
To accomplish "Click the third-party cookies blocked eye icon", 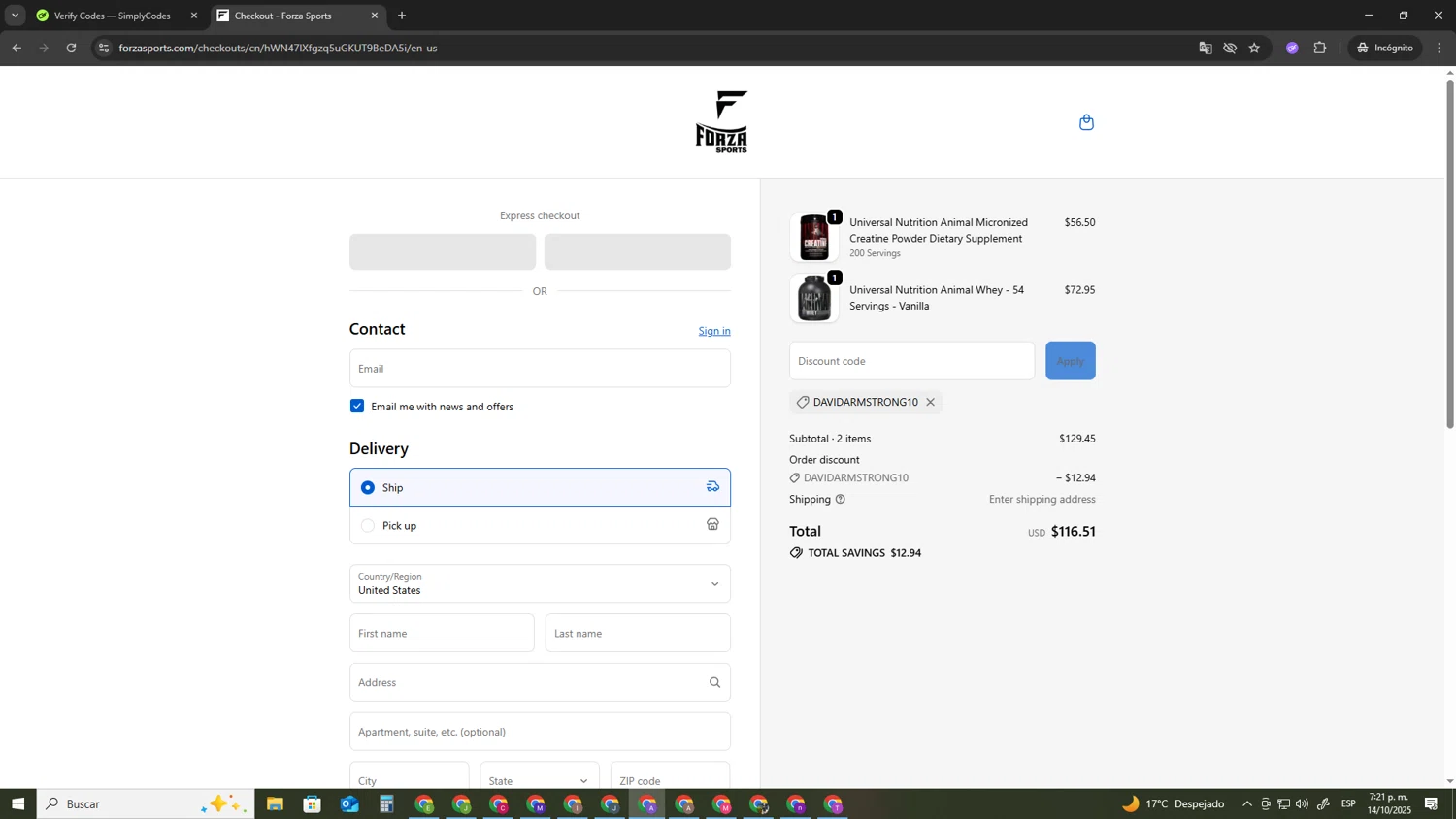I will pyautogui.click(x=1230, y=48).
